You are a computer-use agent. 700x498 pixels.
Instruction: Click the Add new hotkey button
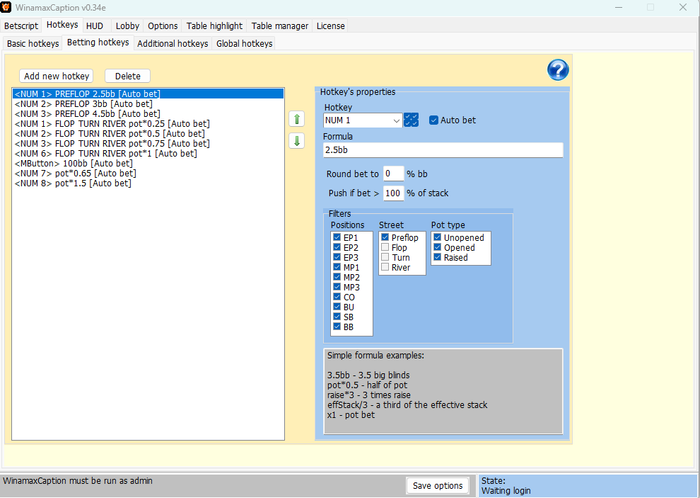tap(56, 76)
